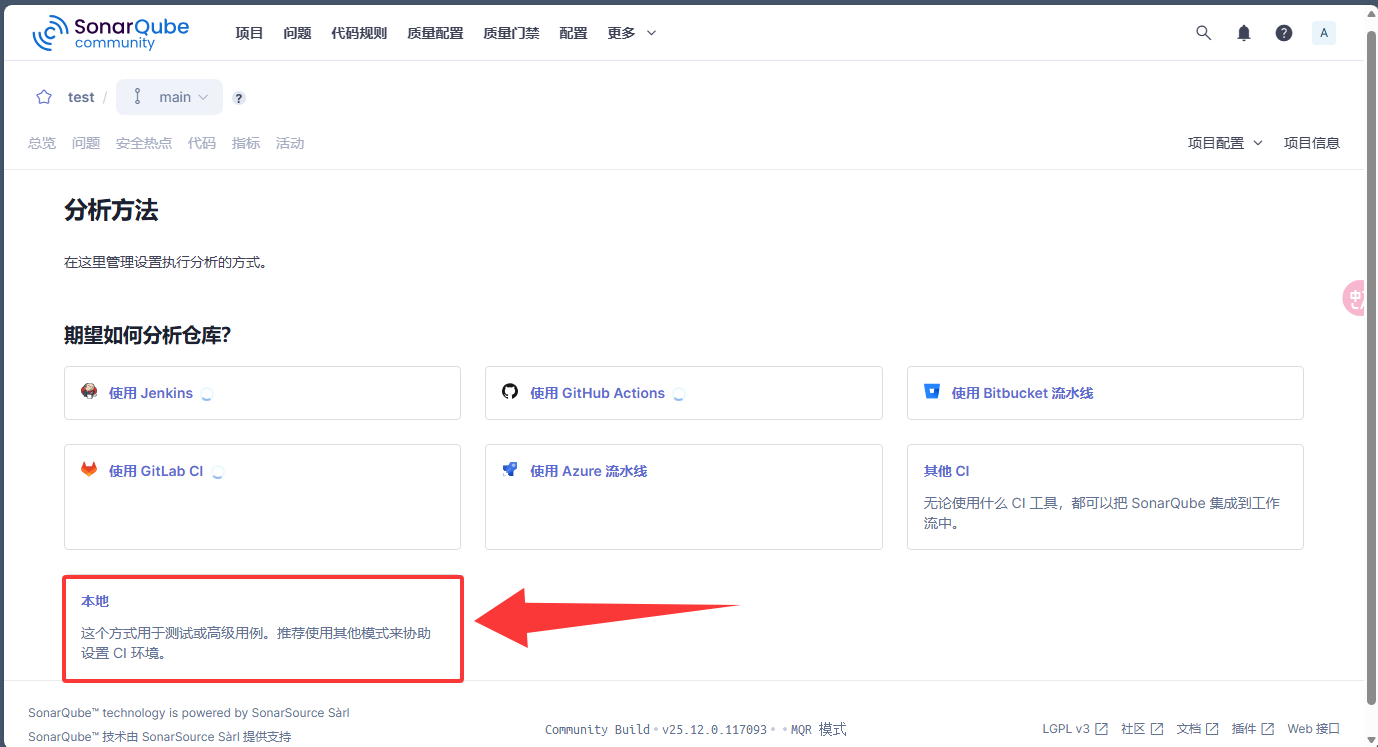Open the 项目 menu
This screenshot has width=1378, height=747.
point(249,33)
